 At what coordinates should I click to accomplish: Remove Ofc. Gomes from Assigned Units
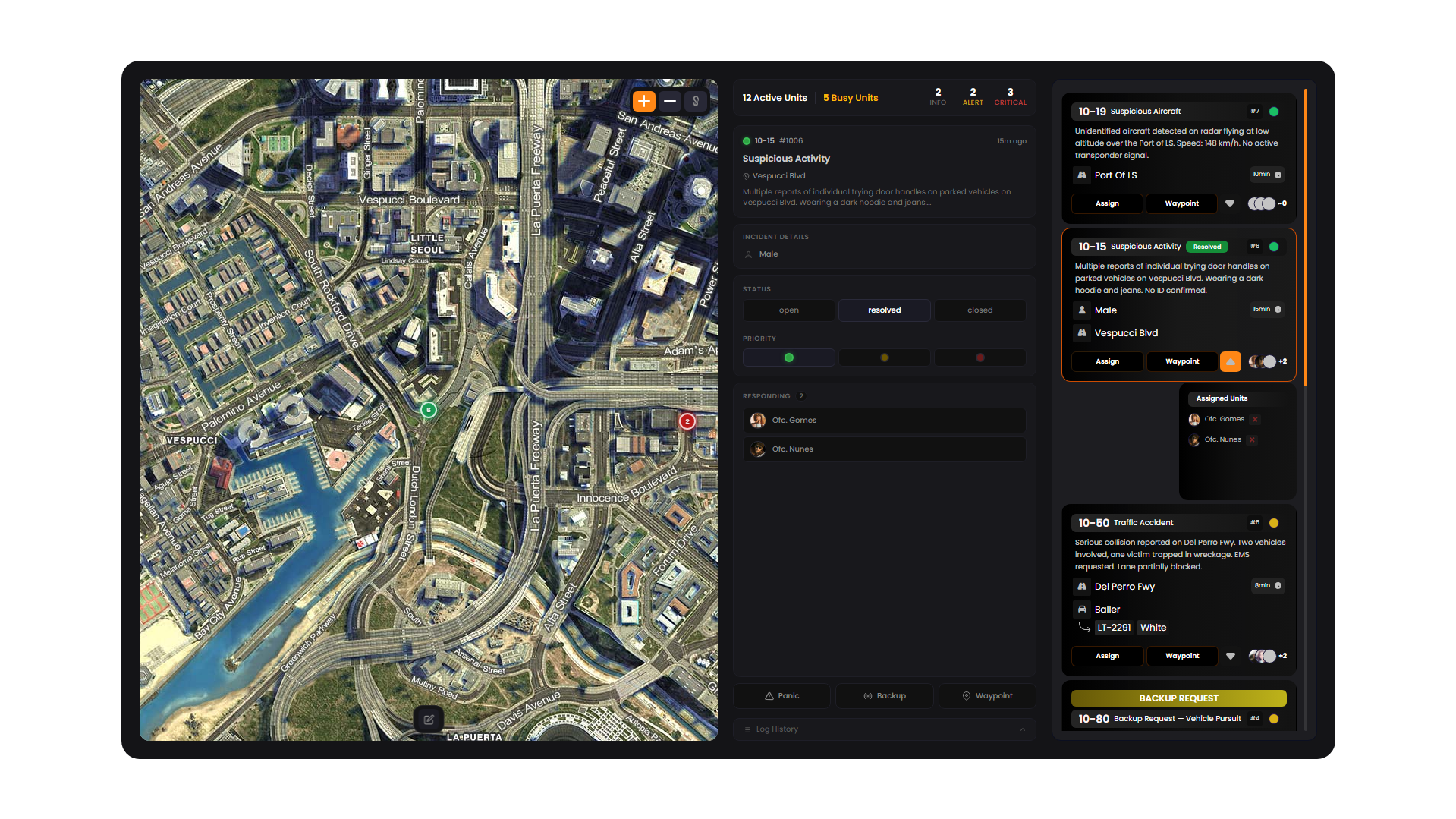1255,419
